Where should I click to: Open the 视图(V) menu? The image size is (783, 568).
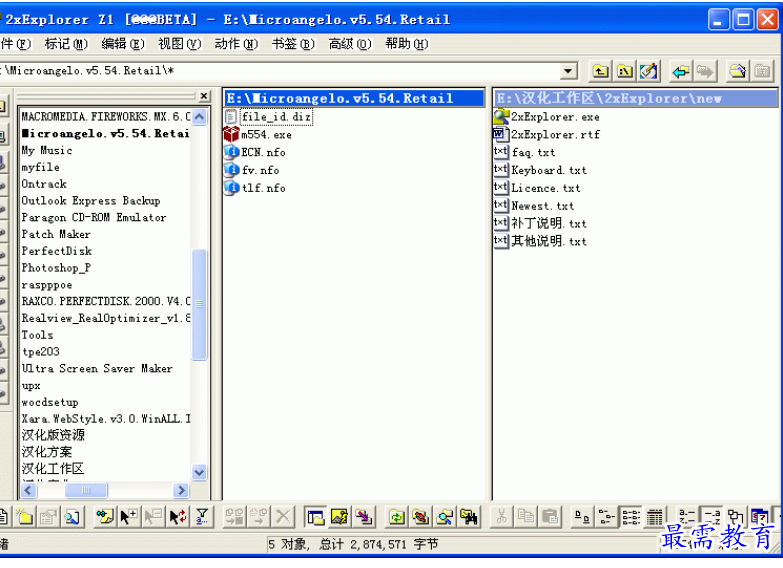pos(180,44)
